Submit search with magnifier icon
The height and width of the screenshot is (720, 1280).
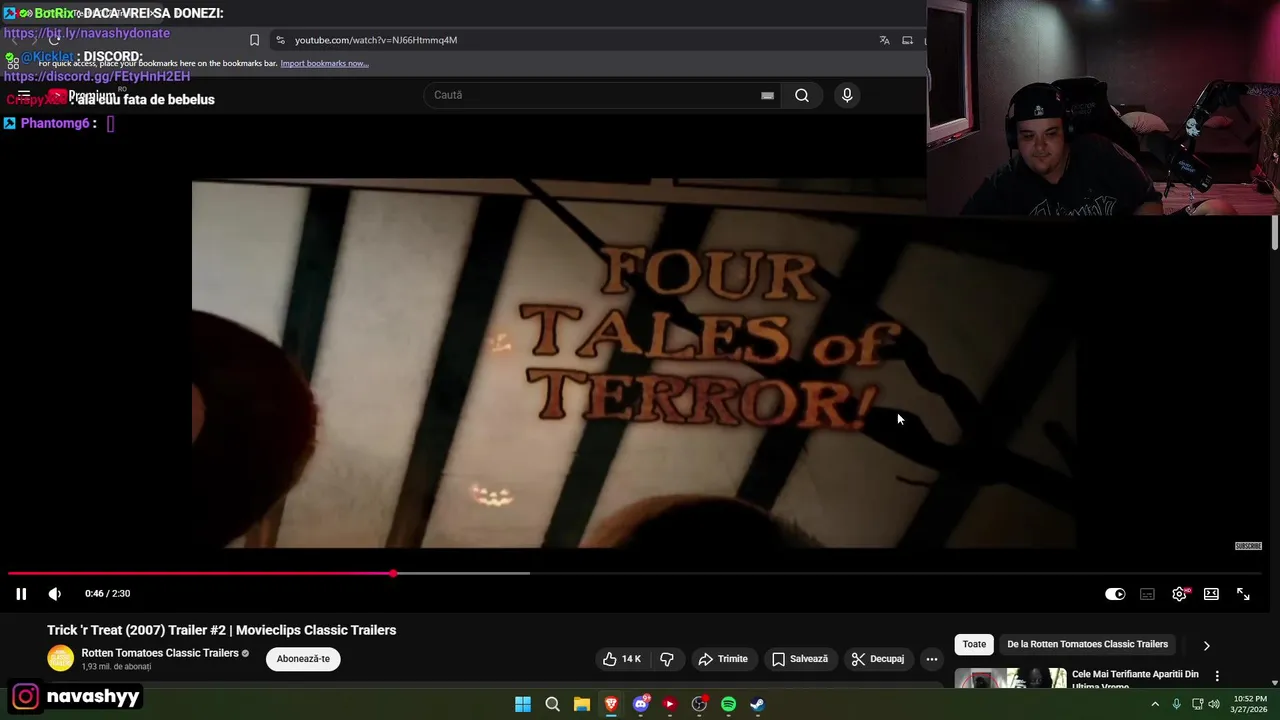coord(802,95)
